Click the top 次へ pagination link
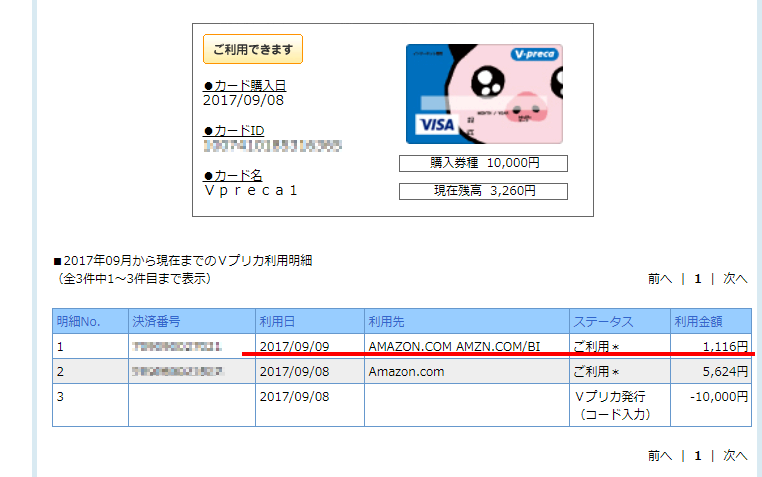This screenshot has width=762, height=477. [x=735, y=279]
